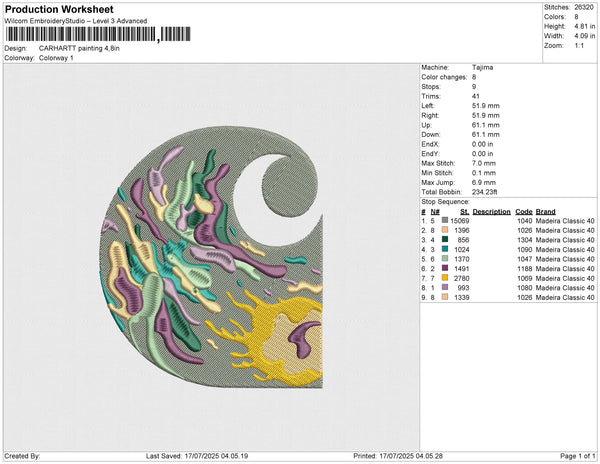Select the design name CARHARTT painting 4,8in

coord(81,48)
